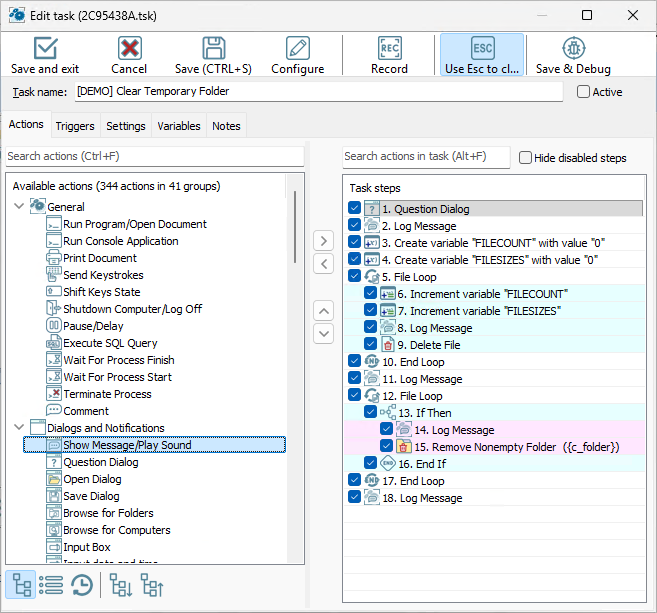Screen dimensions: 657x613
Task: Move step down with down arrow button
Action: point(323,334)
